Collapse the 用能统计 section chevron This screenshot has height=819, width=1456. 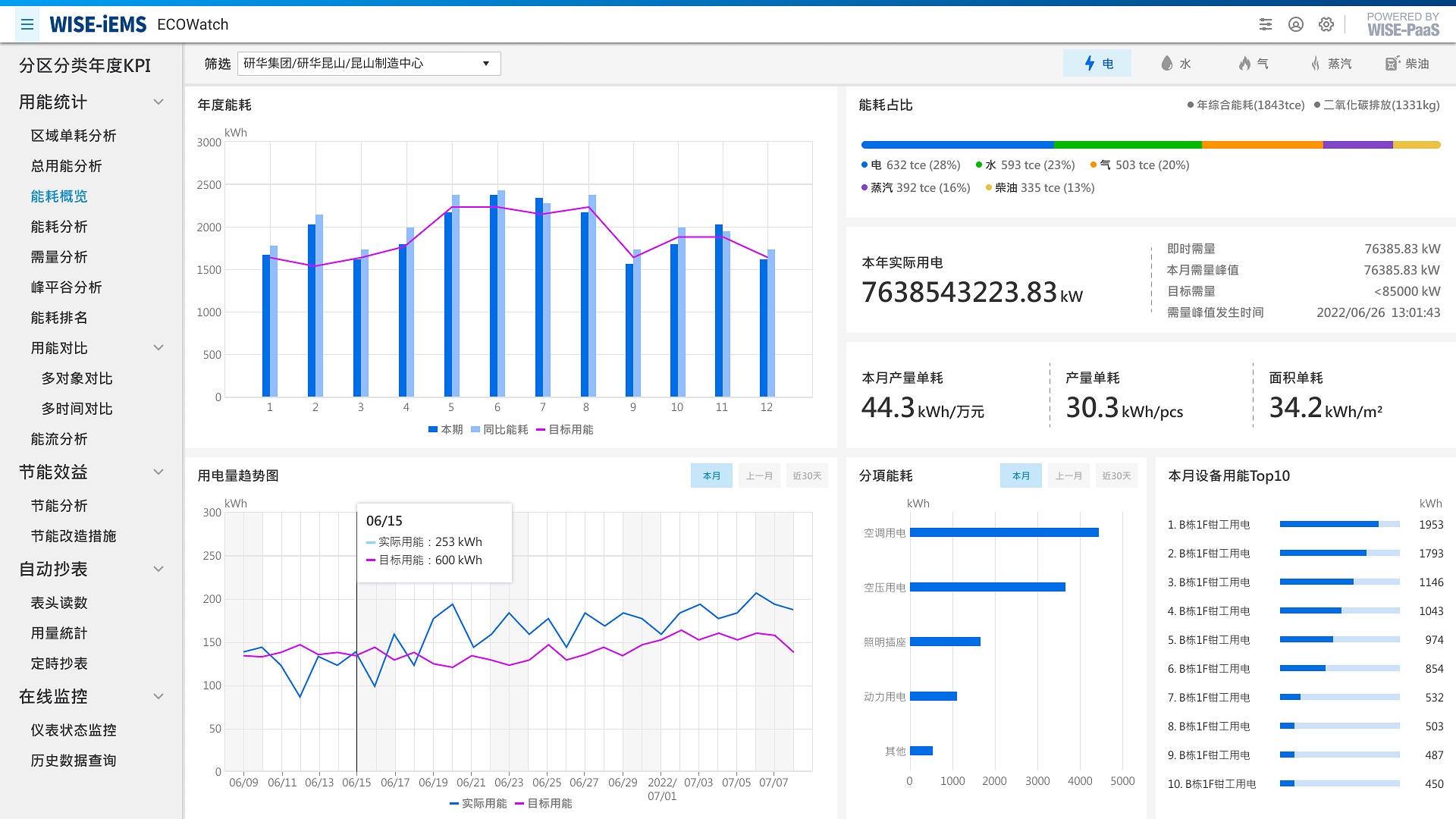158,102
